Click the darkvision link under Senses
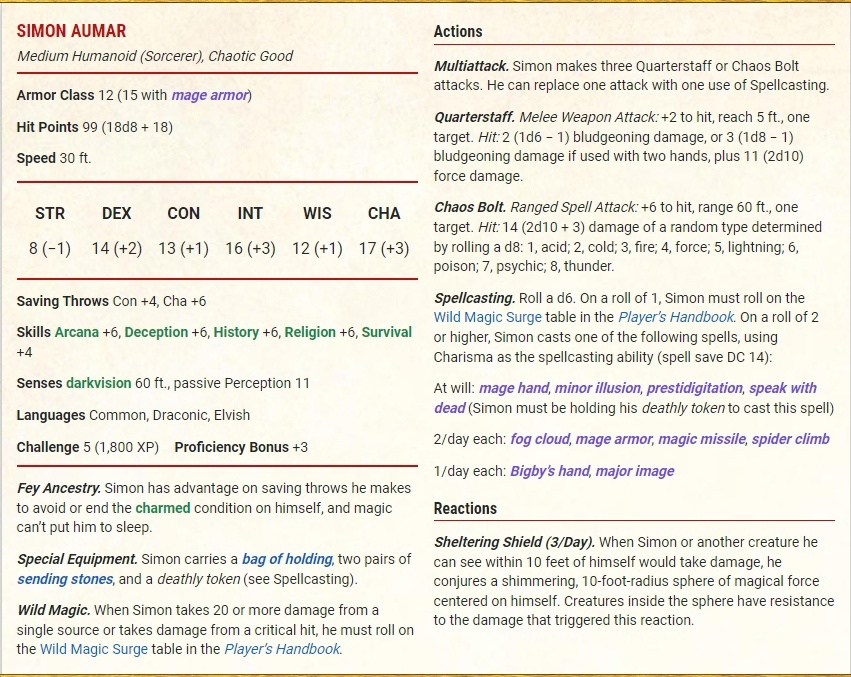Image resolution: width=851 pixels, height=677 pixels. [99, 383]
